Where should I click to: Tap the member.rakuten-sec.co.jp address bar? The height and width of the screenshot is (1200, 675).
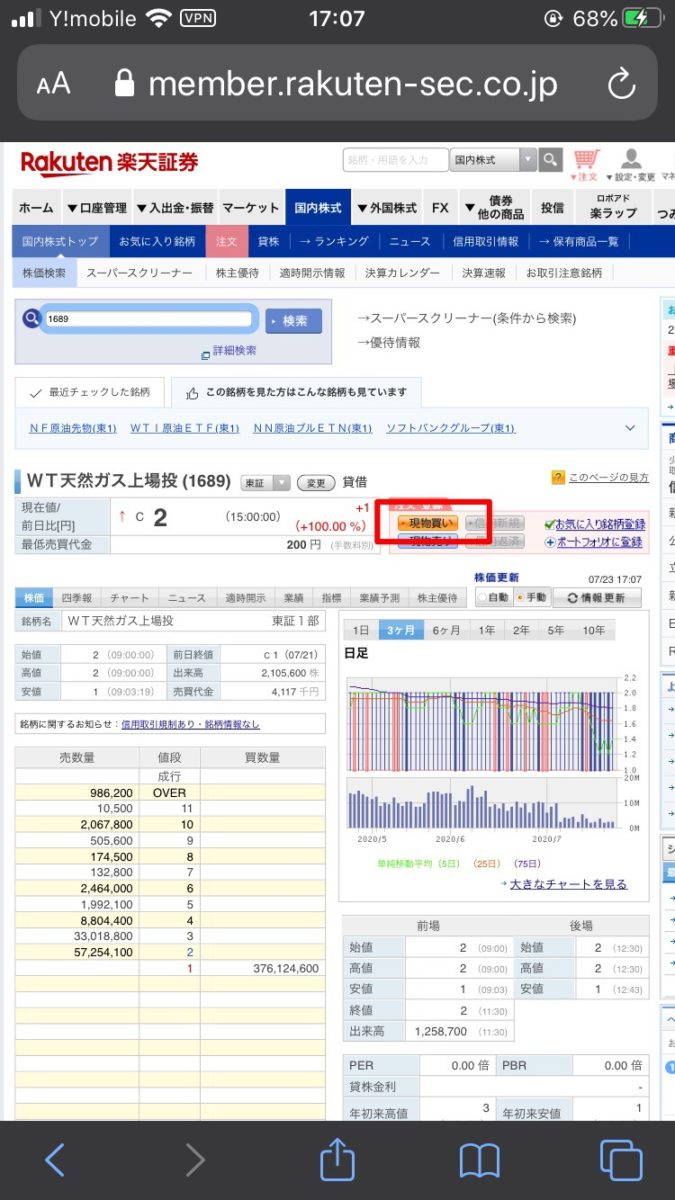tap(337, 84)
